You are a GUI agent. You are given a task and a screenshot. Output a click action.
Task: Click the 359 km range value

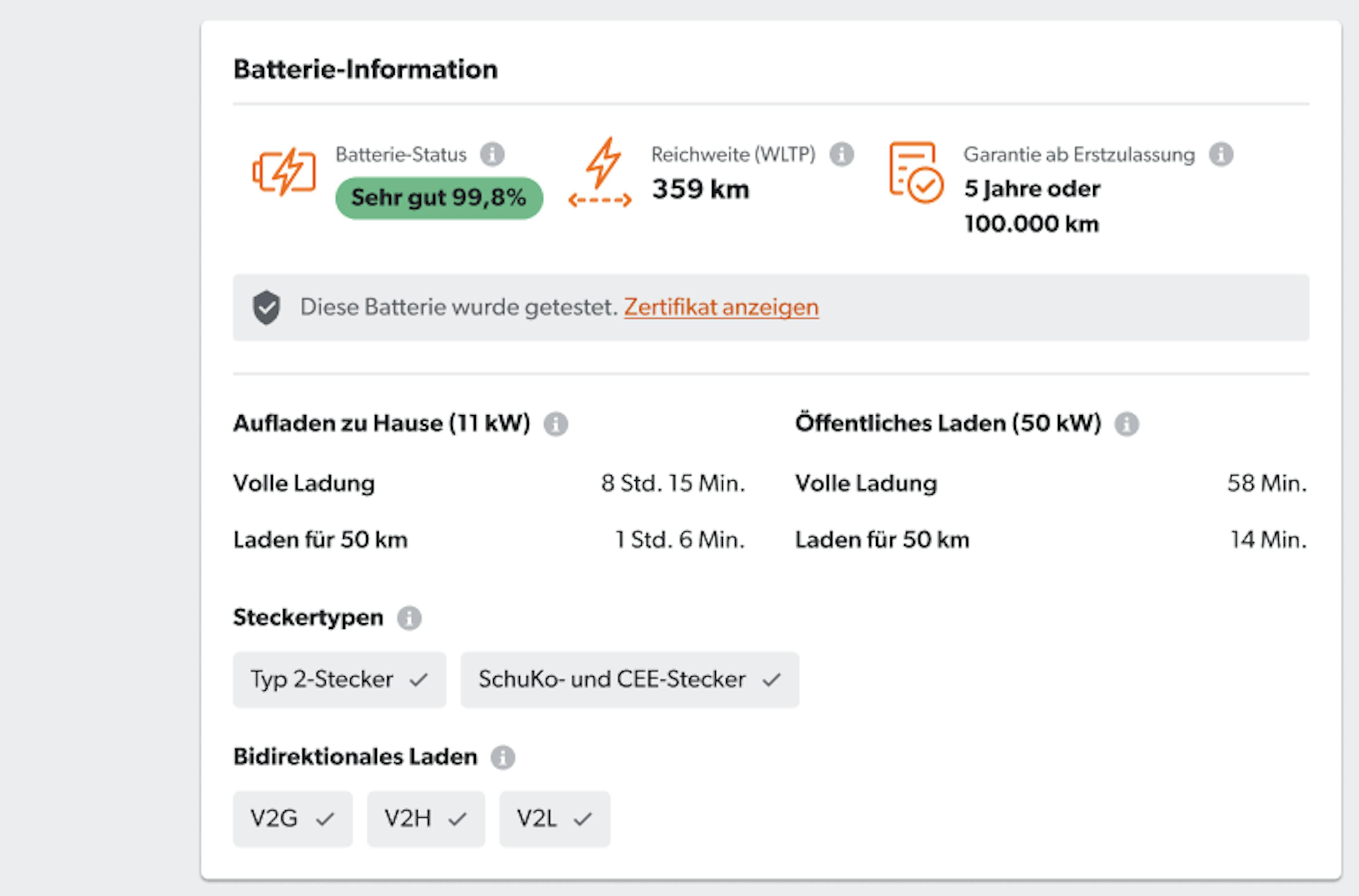click(701, 189)
